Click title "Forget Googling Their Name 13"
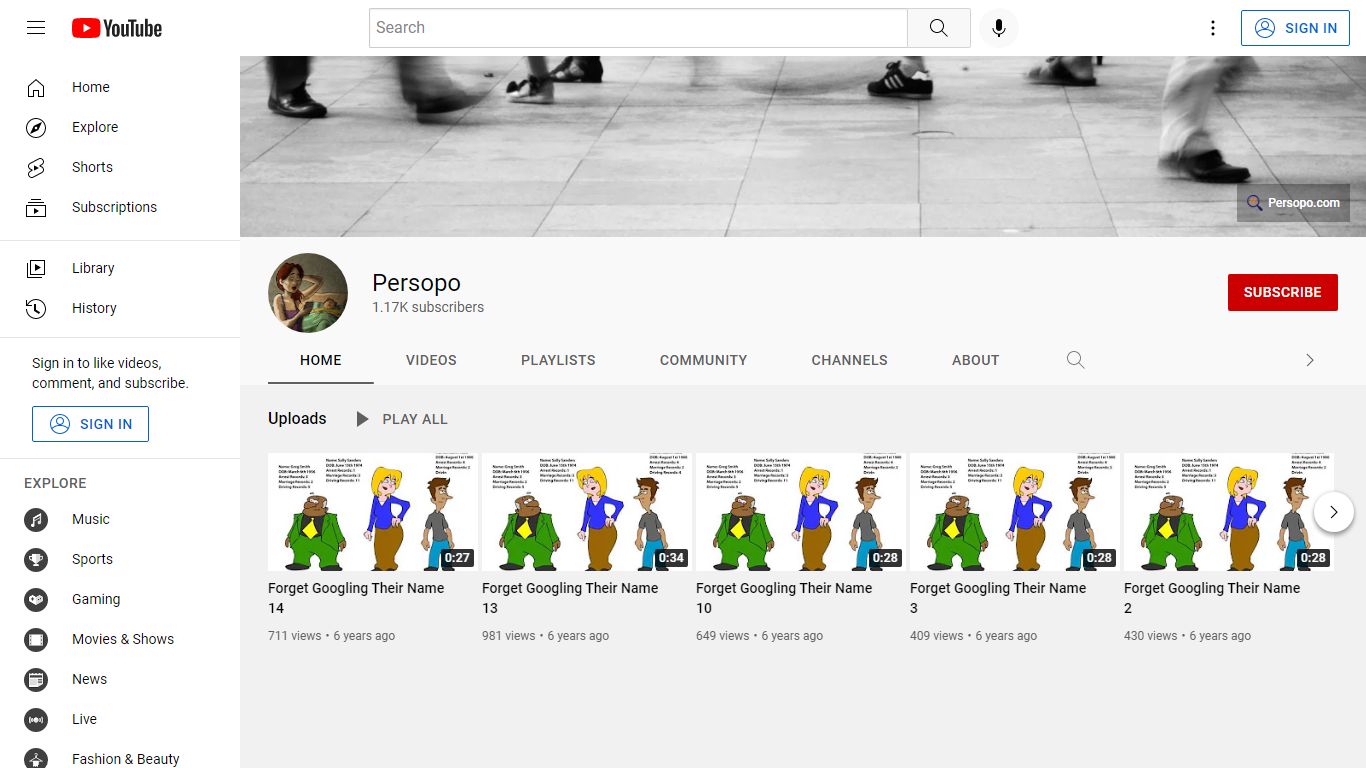Viewport: 1366px width, 768px height. tap(570, 598)
